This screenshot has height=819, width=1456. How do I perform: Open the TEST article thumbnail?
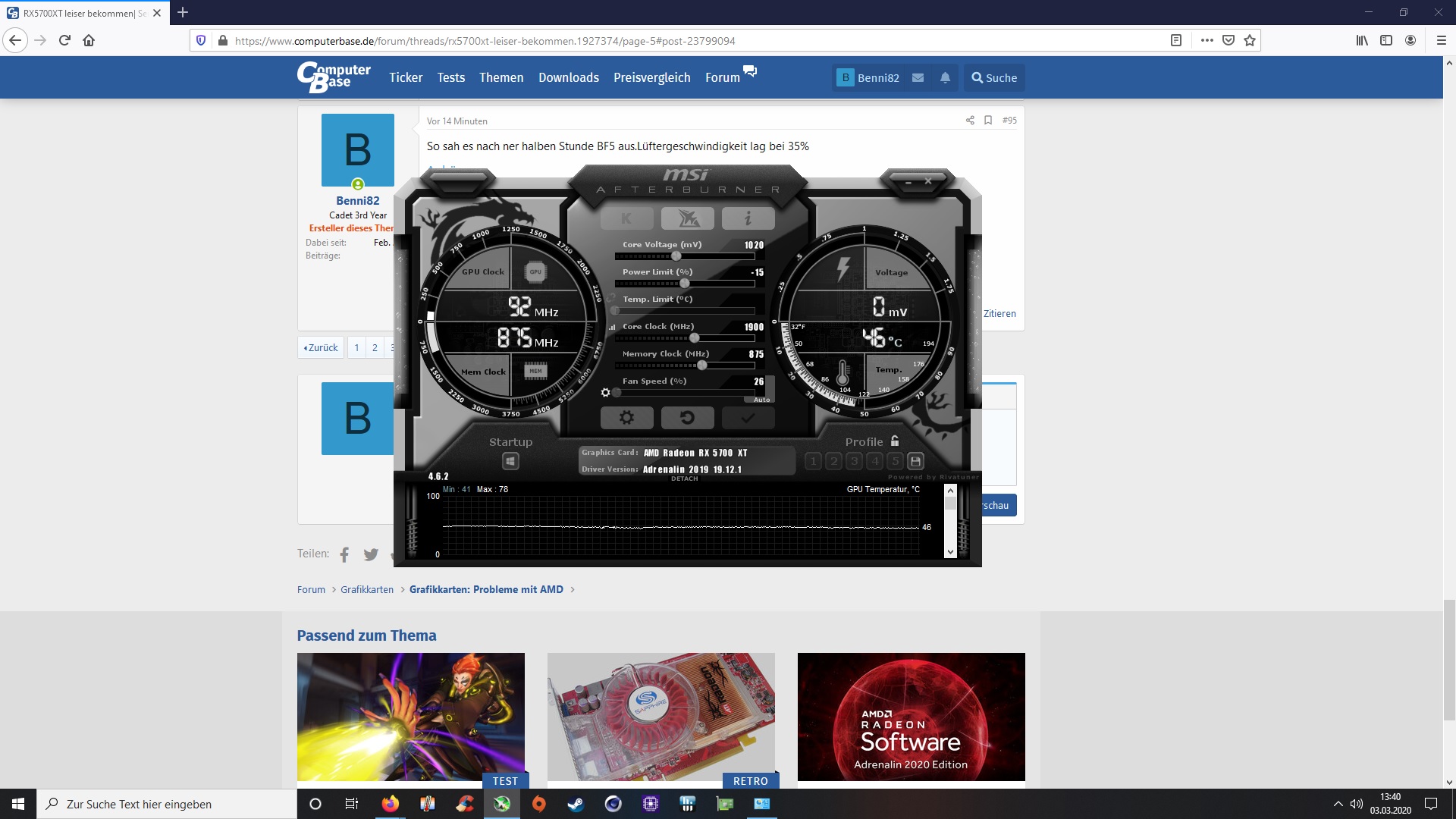click(411, 719)
